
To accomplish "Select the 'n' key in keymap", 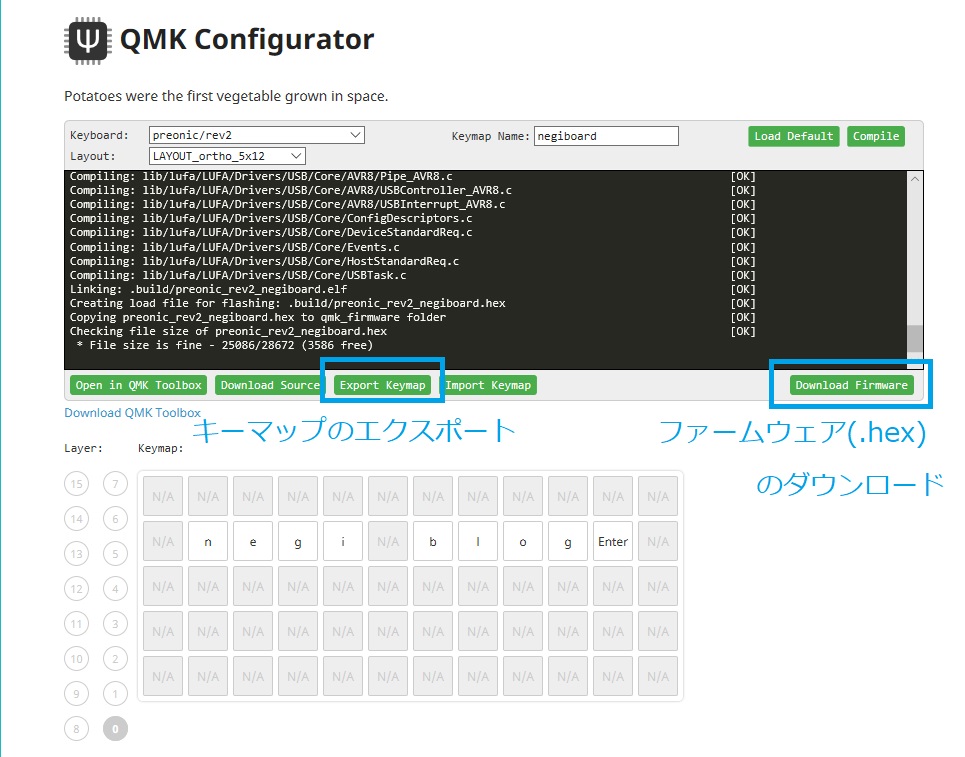I will point(208,542).
